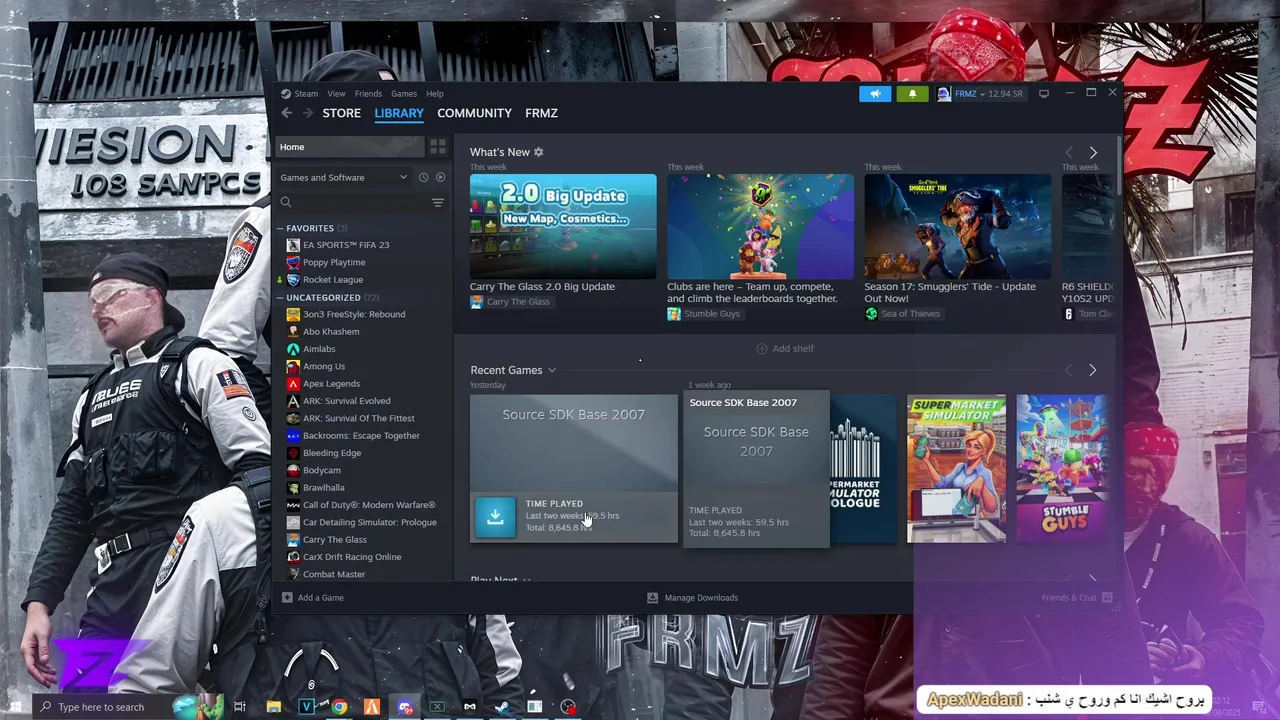Open the Games and Software dropdown
Screen dimensions: 1280x720
click(x=343, y=177)
